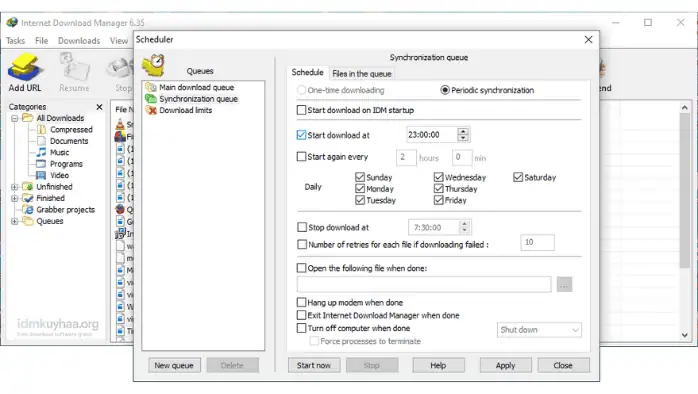
Task: Open the Downloads menu
Action: pos(79,41)
